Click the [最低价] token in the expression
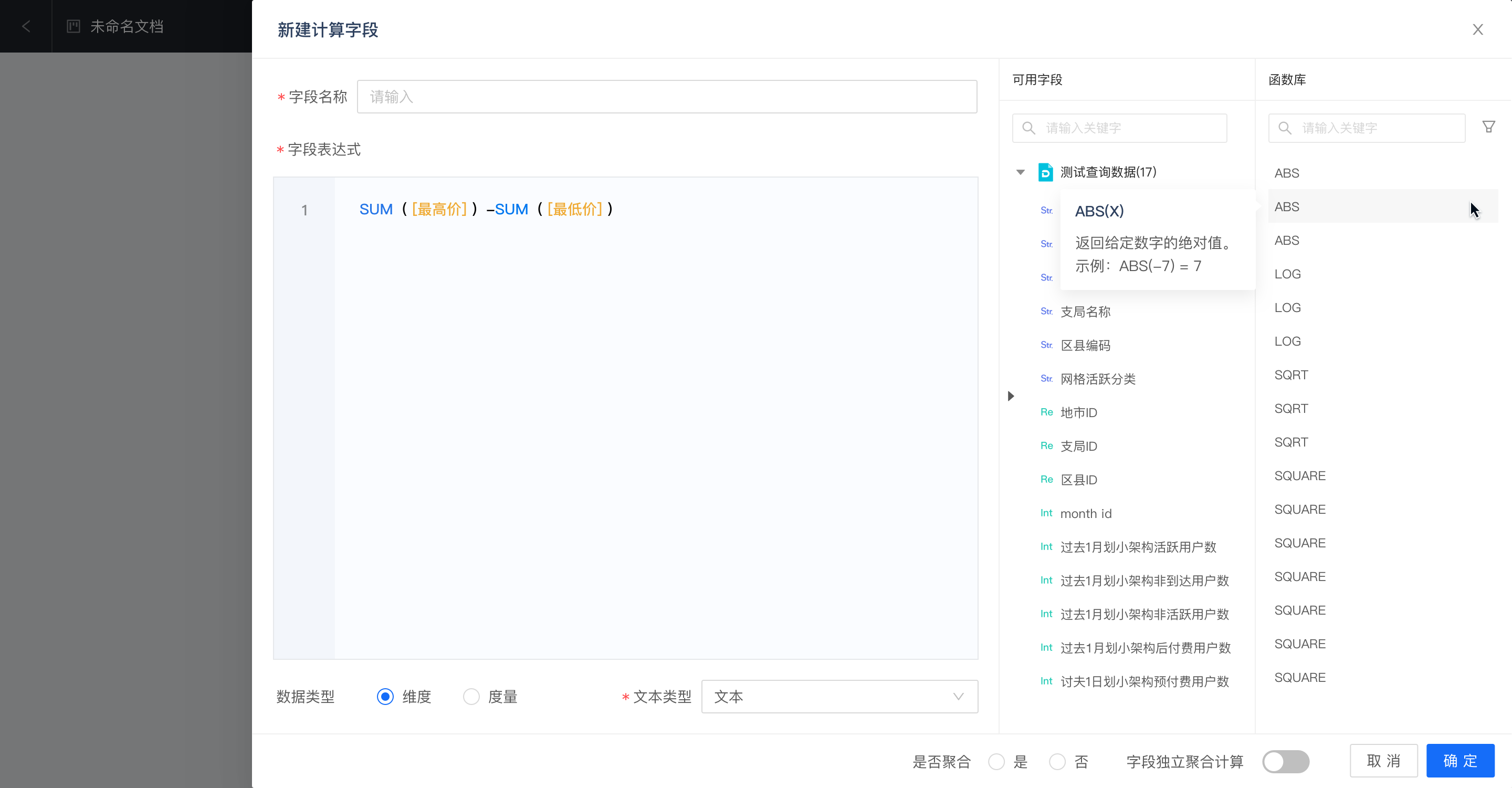The height and width of the screenshot is (788, 1512). (x=575, y=209)
